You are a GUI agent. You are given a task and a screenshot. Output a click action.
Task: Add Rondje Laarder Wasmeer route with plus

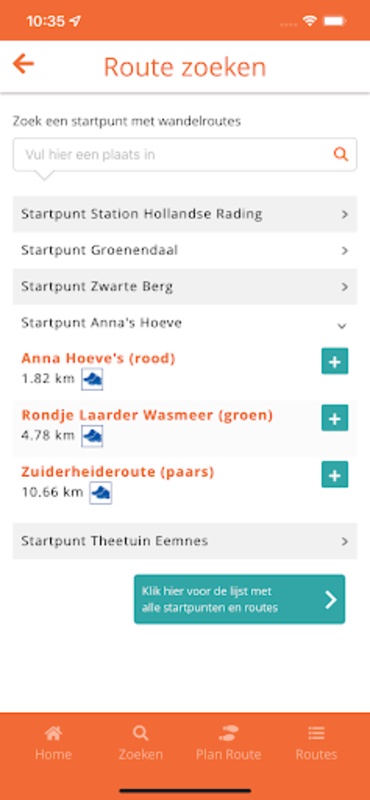point(334,418)
